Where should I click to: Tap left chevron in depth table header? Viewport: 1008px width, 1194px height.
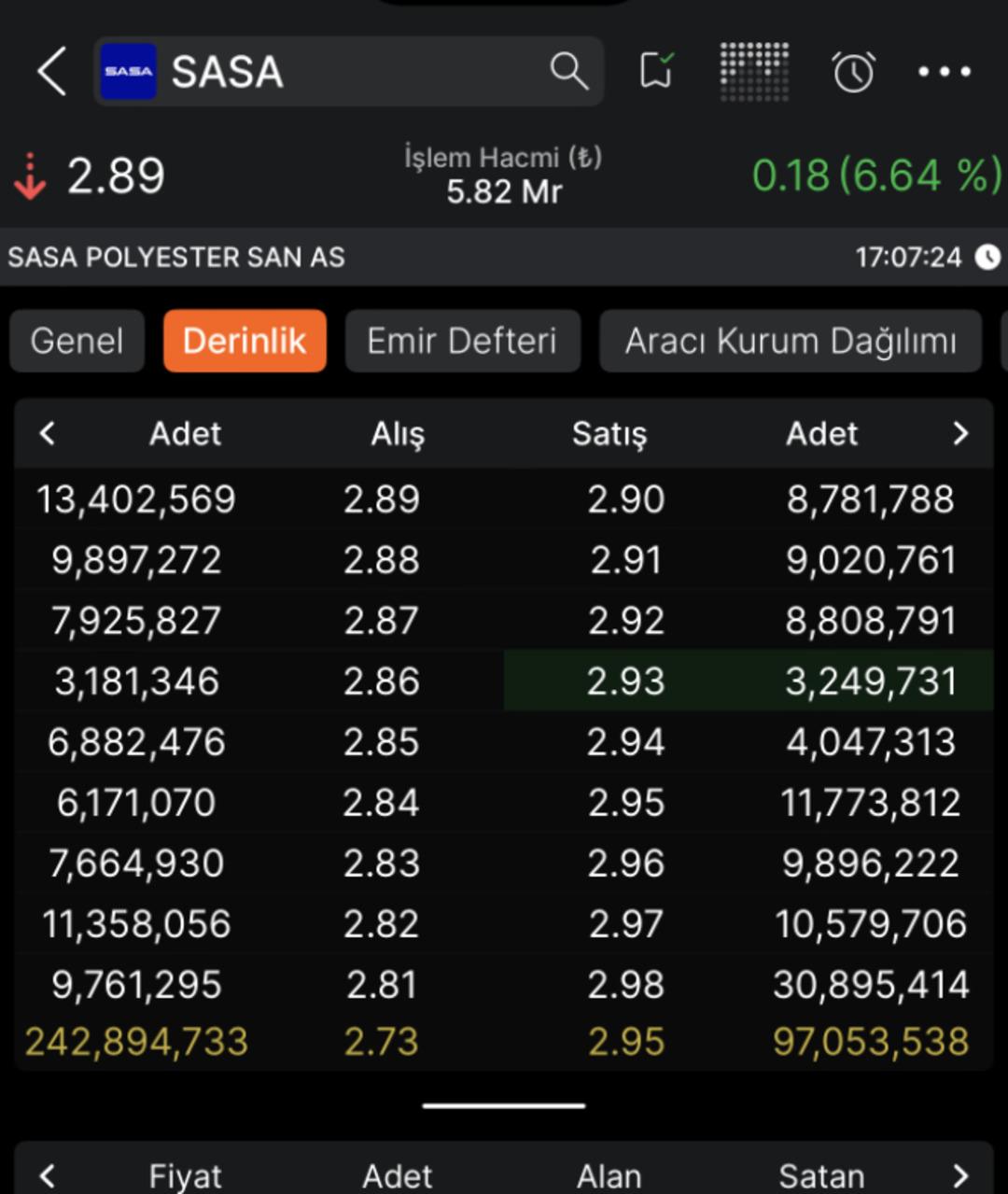[x=48, y=433]
